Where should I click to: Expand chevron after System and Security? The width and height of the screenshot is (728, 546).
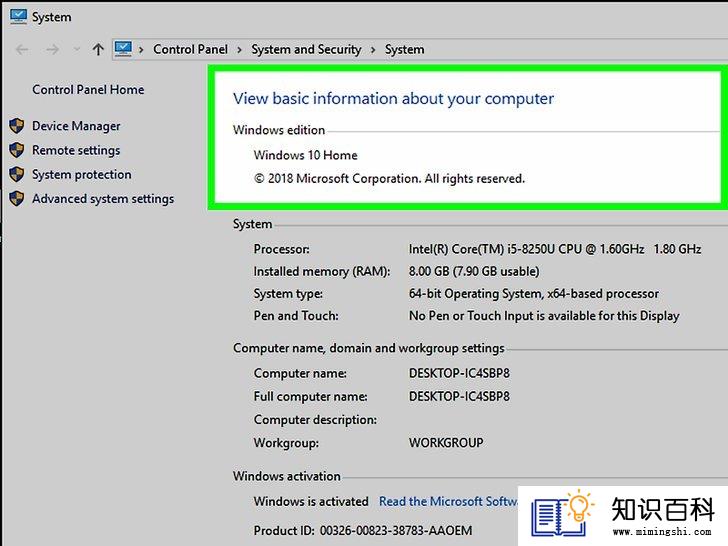click(x=373, y=50)
